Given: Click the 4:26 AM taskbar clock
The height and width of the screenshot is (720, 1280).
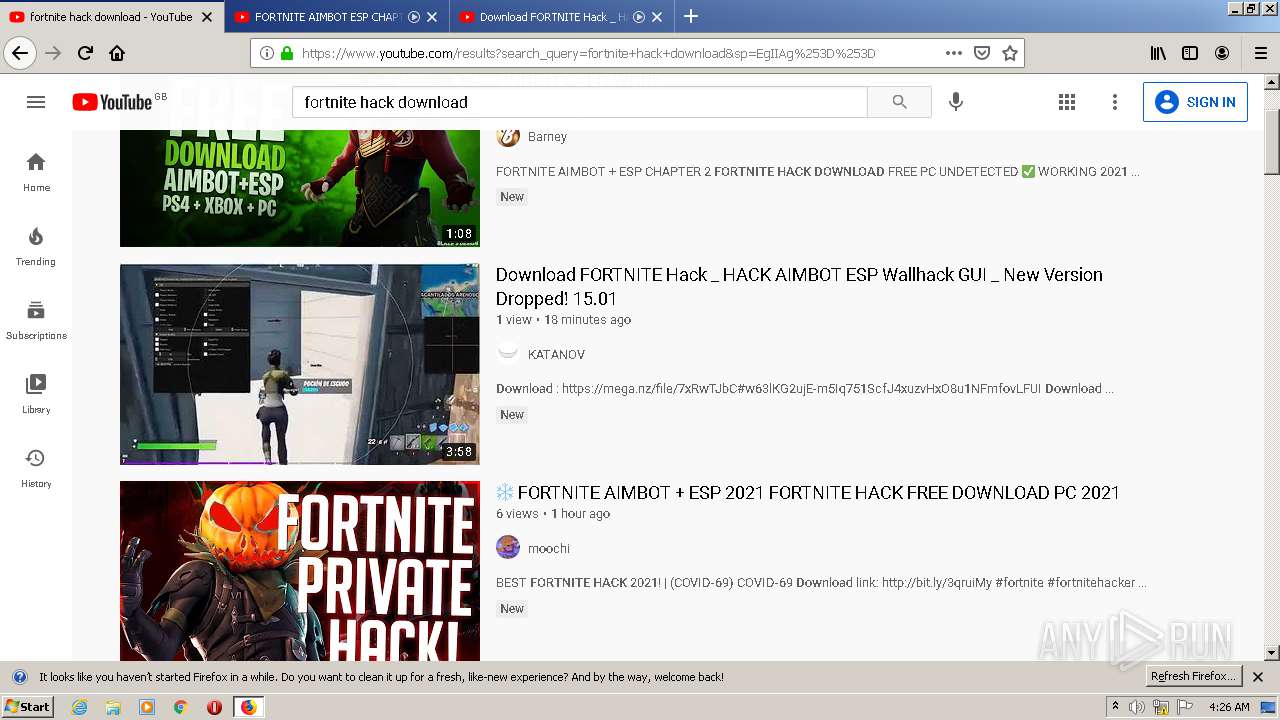Looking at the screenshot, I should (1228, 707).
